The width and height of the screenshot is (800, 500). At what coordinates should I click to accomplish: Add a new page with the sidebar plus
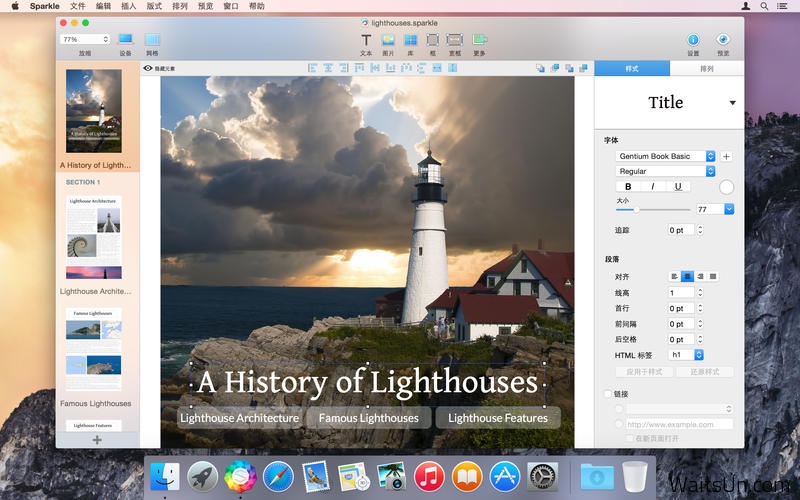(97, 440)
